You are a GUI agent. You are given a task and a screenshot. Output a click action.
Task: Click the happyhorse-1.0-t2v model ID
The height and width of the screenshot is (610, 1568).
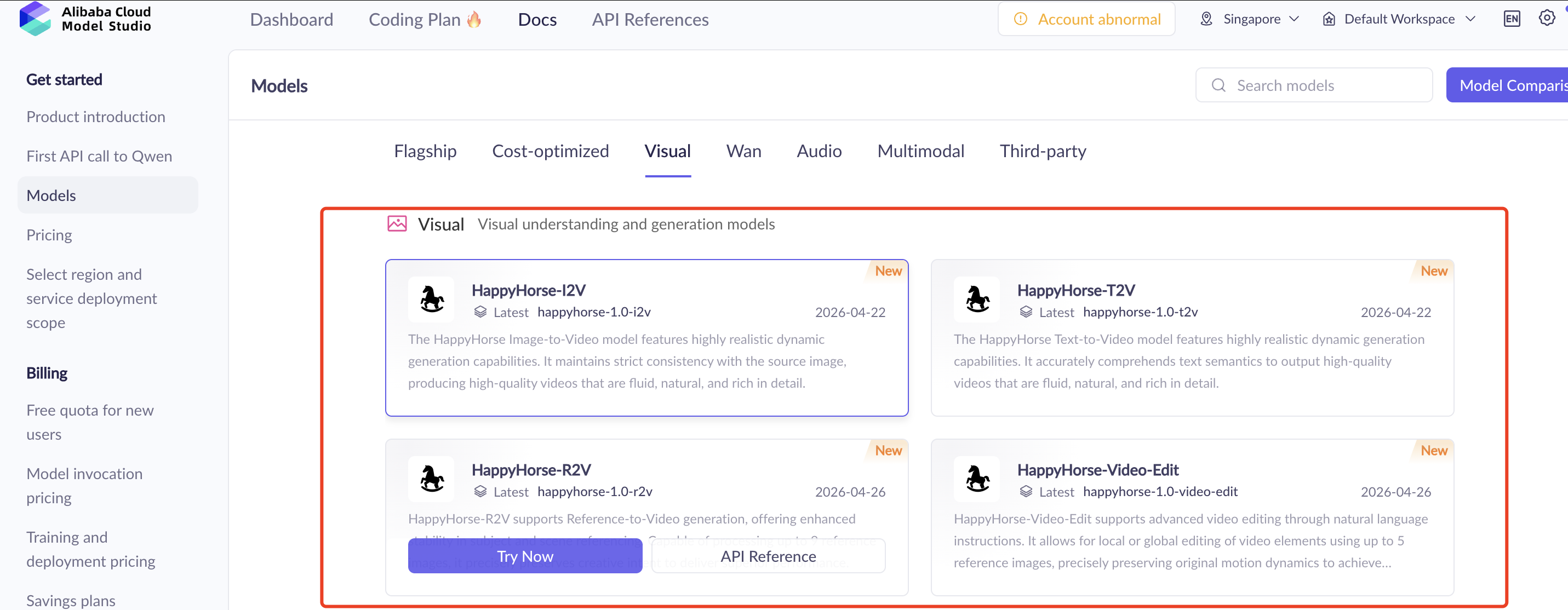pos(1140,312)
